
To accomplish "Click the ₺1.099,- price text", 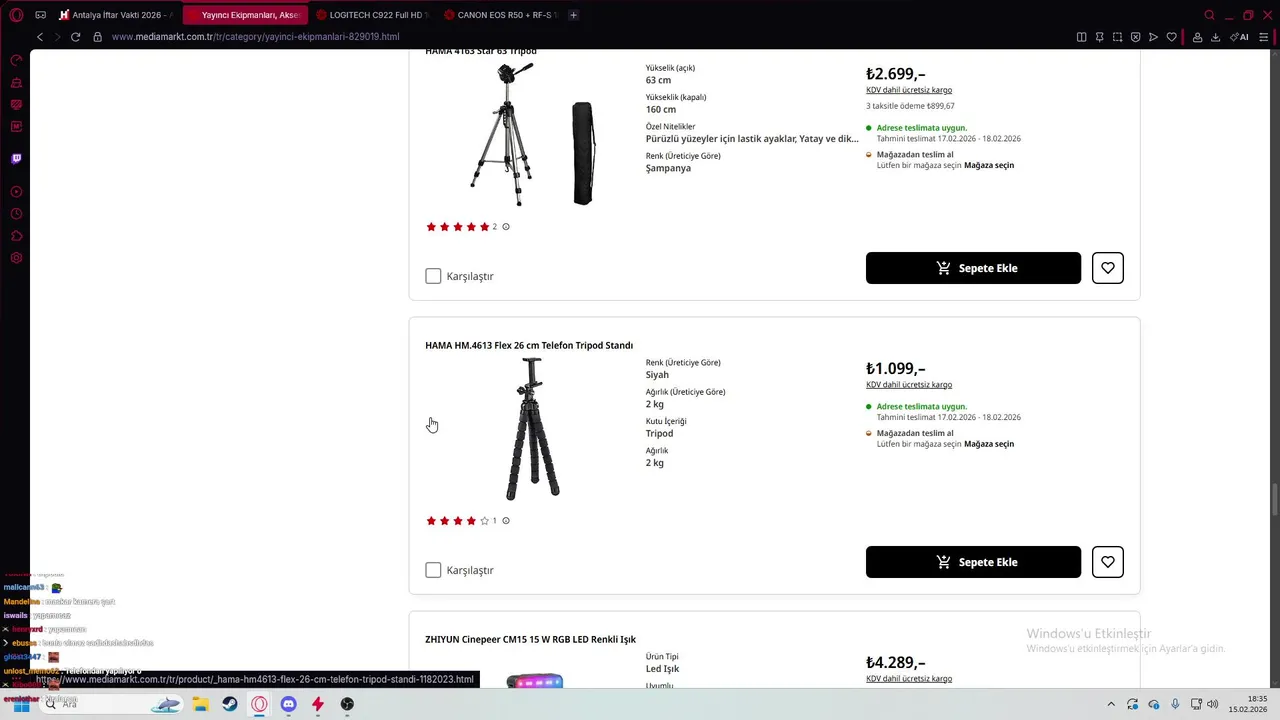I will click(x=896, y=368).
